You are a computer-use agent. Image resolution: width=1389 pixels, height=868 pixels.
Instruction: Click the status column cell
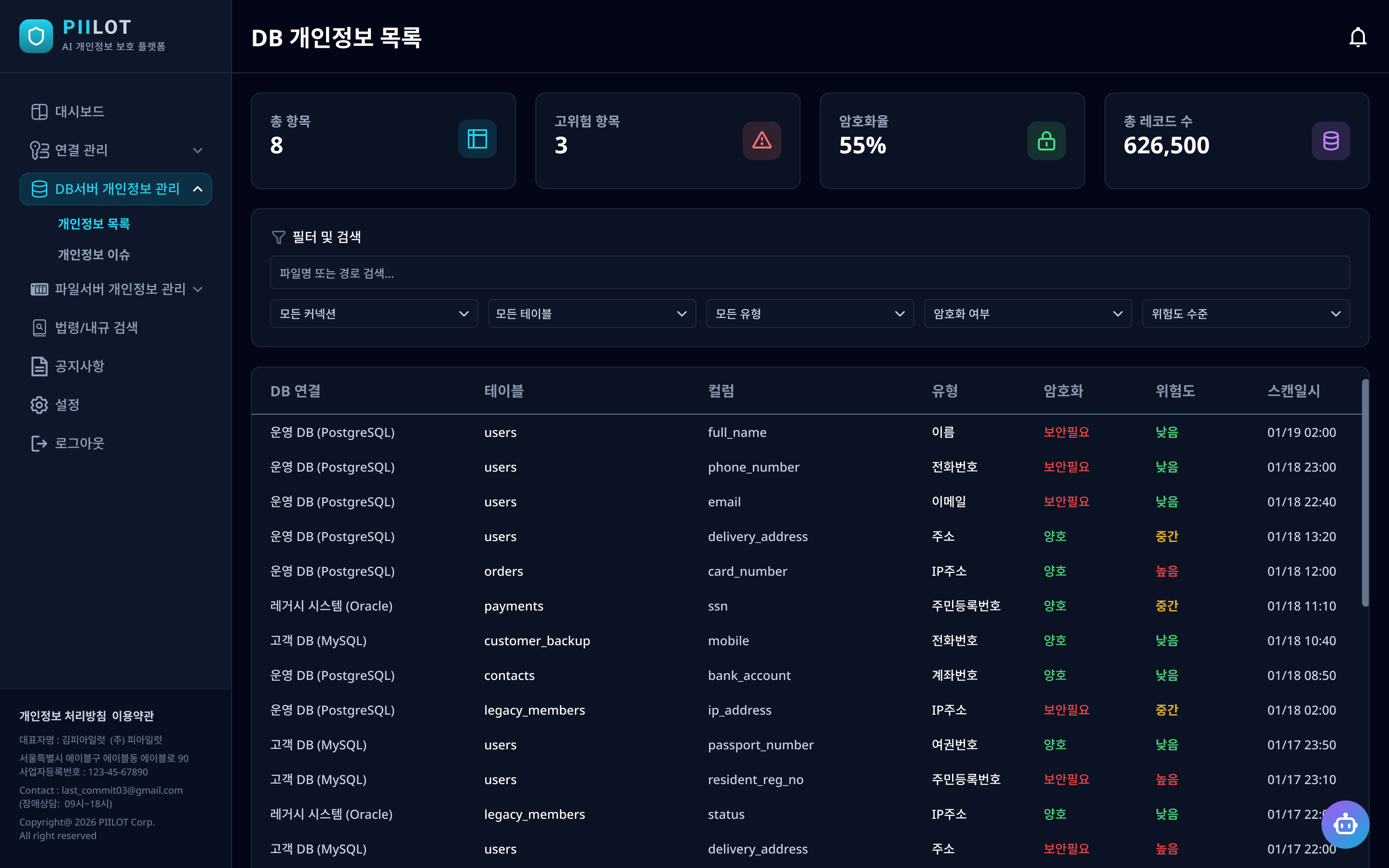coord(726,814)
